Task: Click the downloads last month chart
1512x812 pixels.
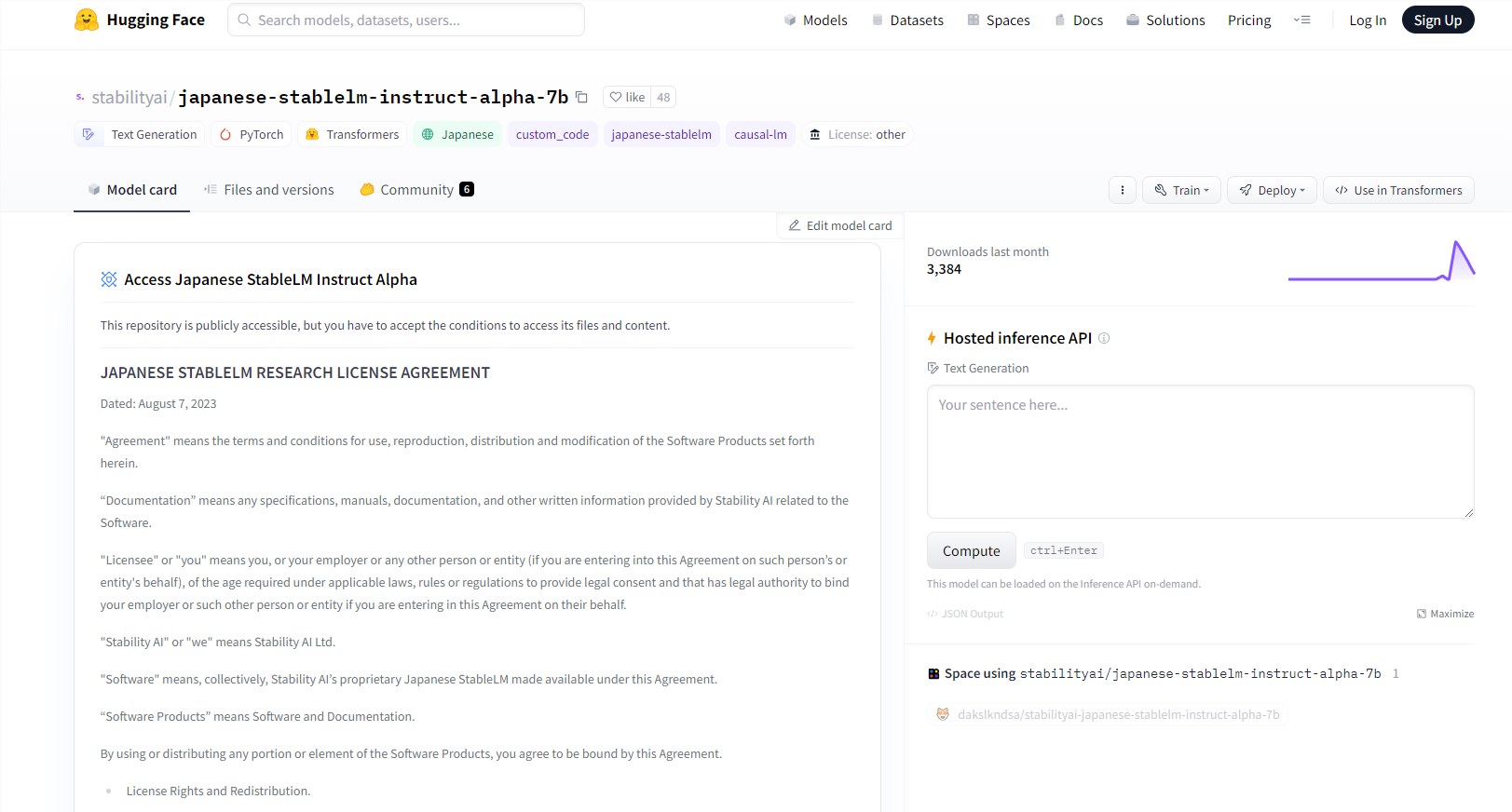Action: click(1381, 260)
